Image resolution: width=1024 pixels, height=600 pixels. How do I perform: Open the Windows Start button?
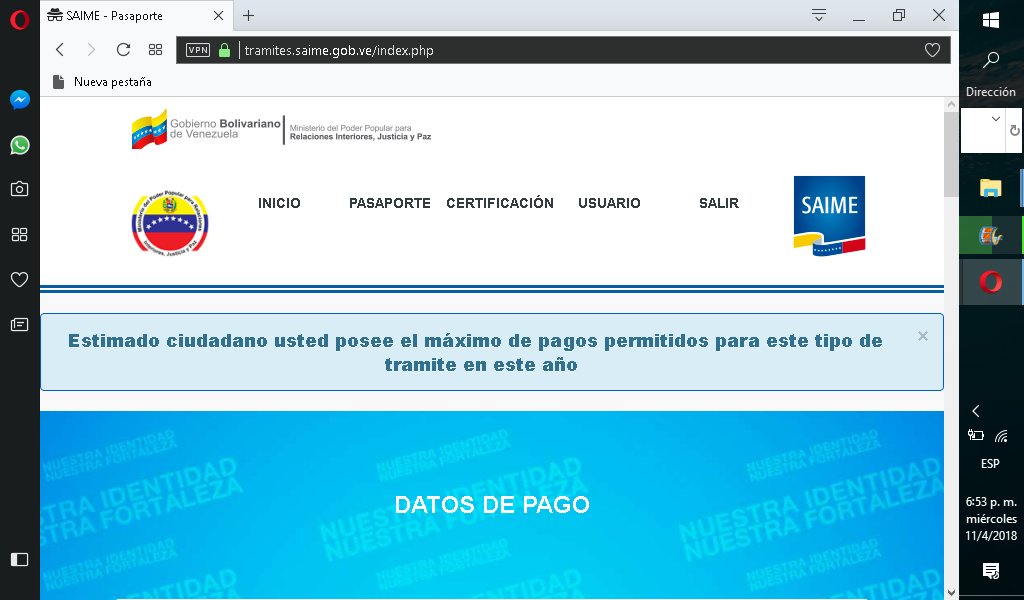click(991, 20)
